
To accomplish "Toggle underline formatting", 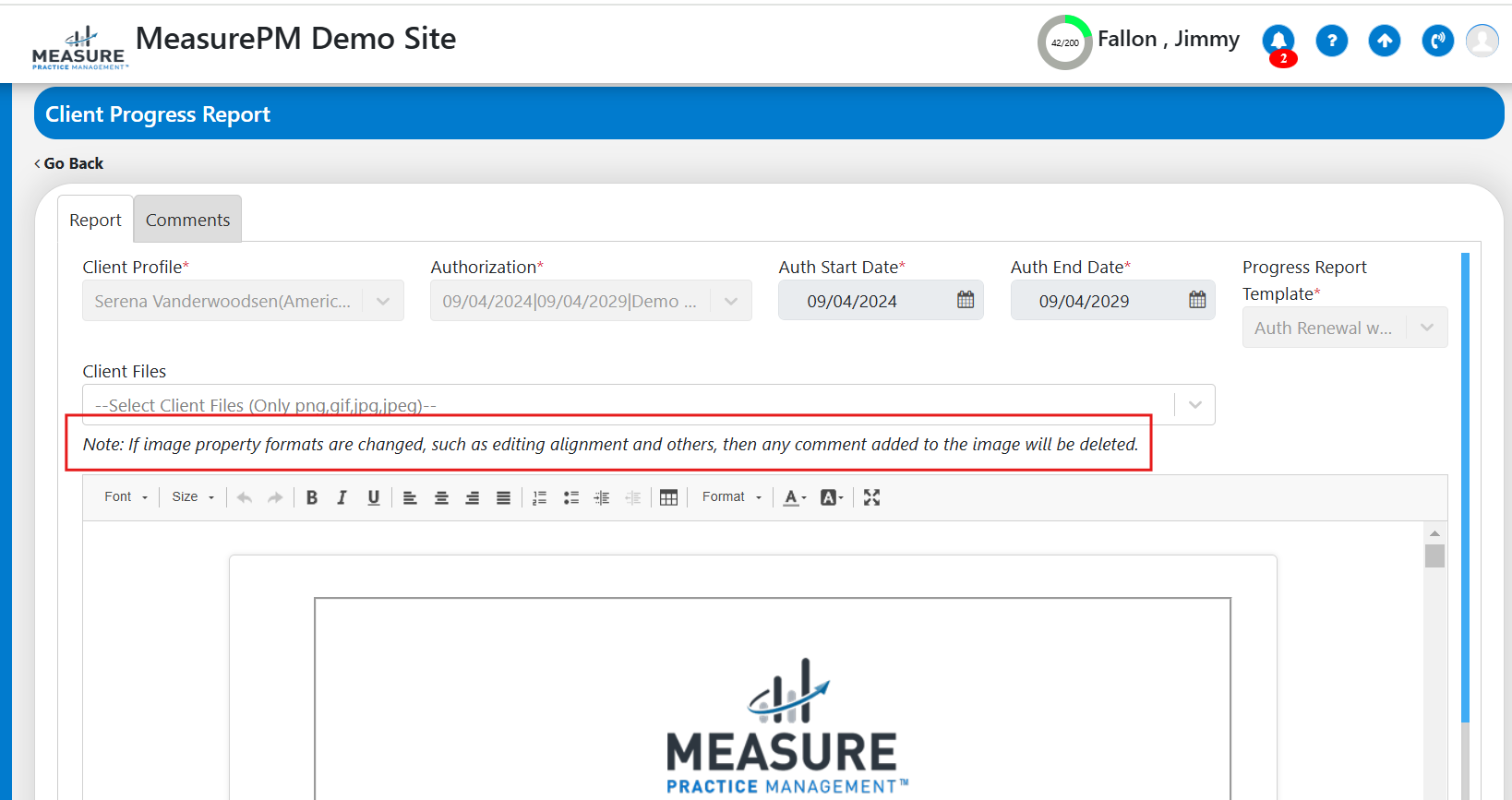I will pos(374,497).
